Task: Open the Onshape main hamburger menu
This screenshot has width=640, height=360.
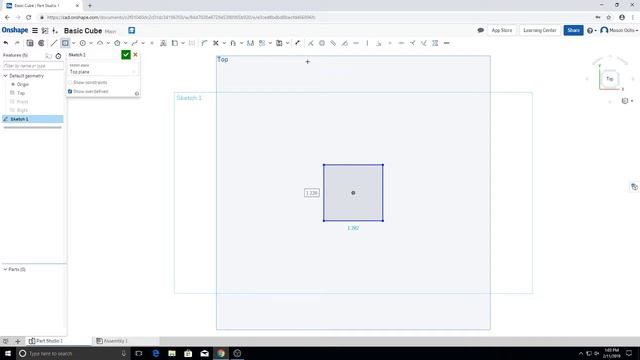Action: pyautogui.click(x=35, y=31)
